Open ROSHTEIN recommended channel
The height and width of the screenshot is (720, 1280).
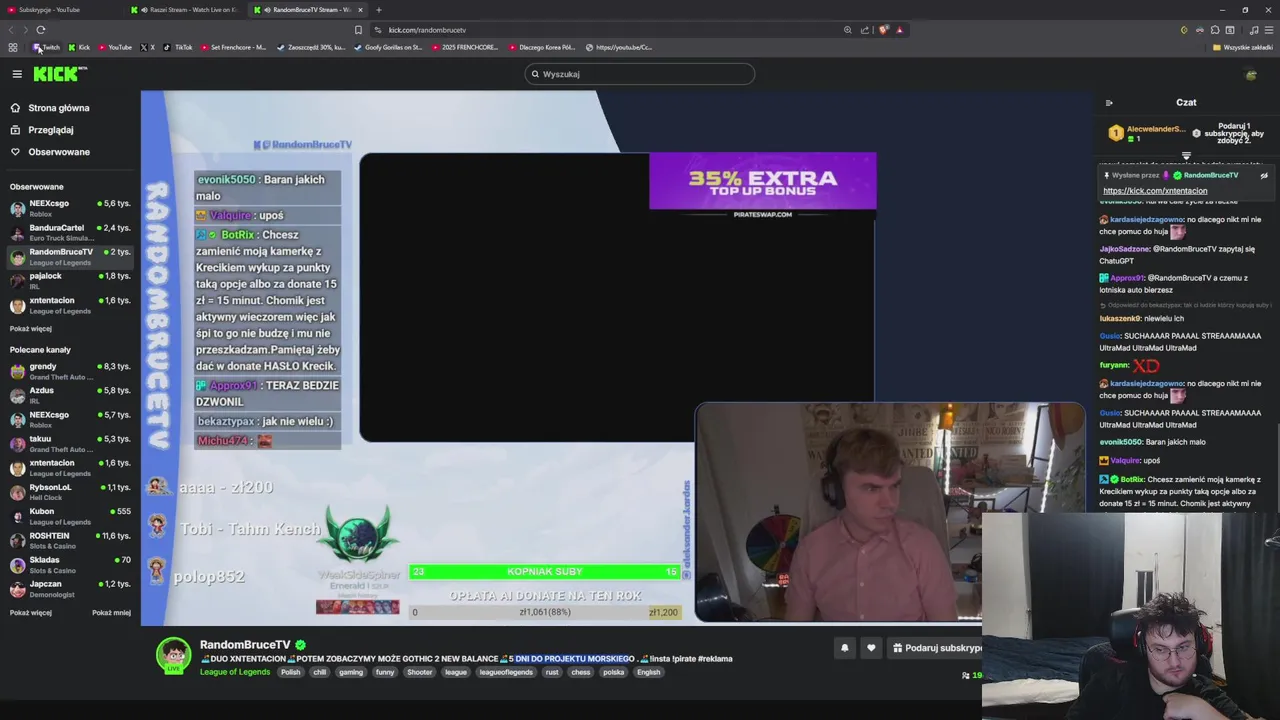[70, 540]
